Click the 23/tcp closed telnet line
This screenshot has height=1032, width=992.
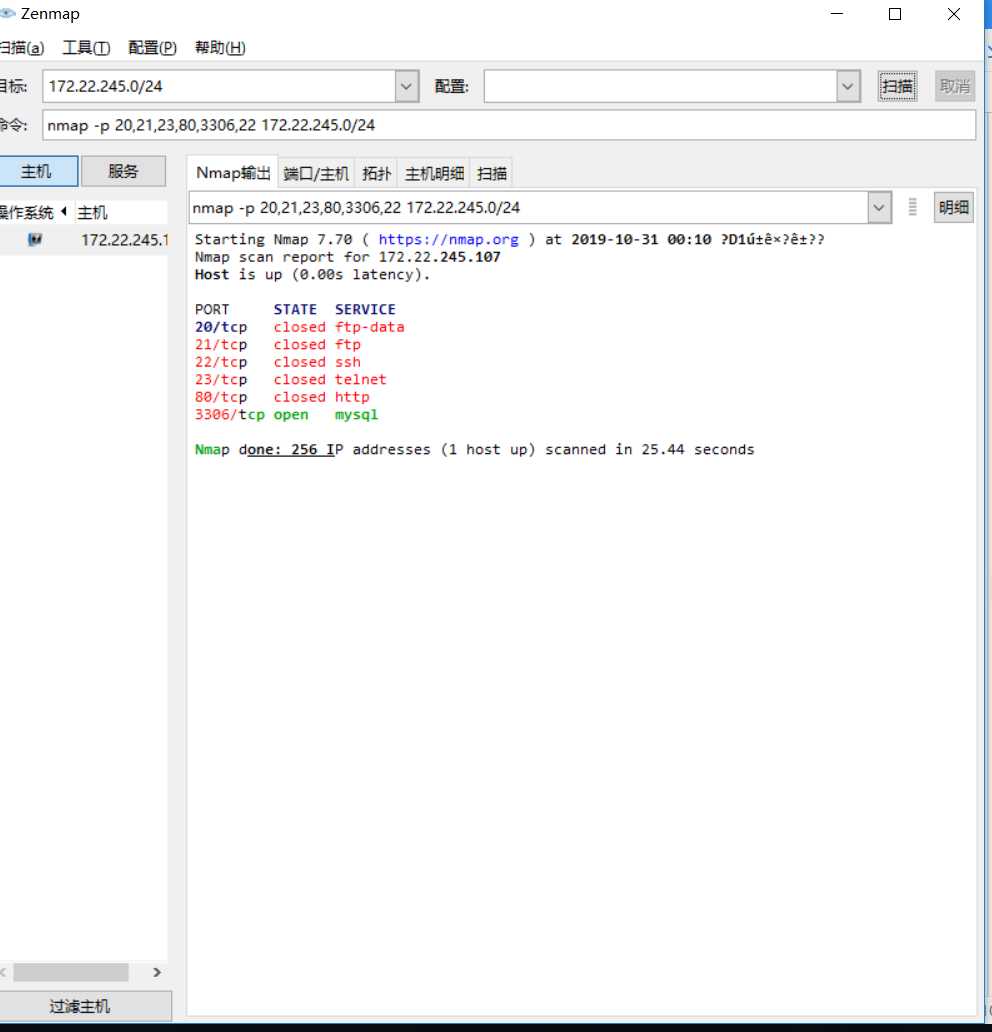pos(290,380)
